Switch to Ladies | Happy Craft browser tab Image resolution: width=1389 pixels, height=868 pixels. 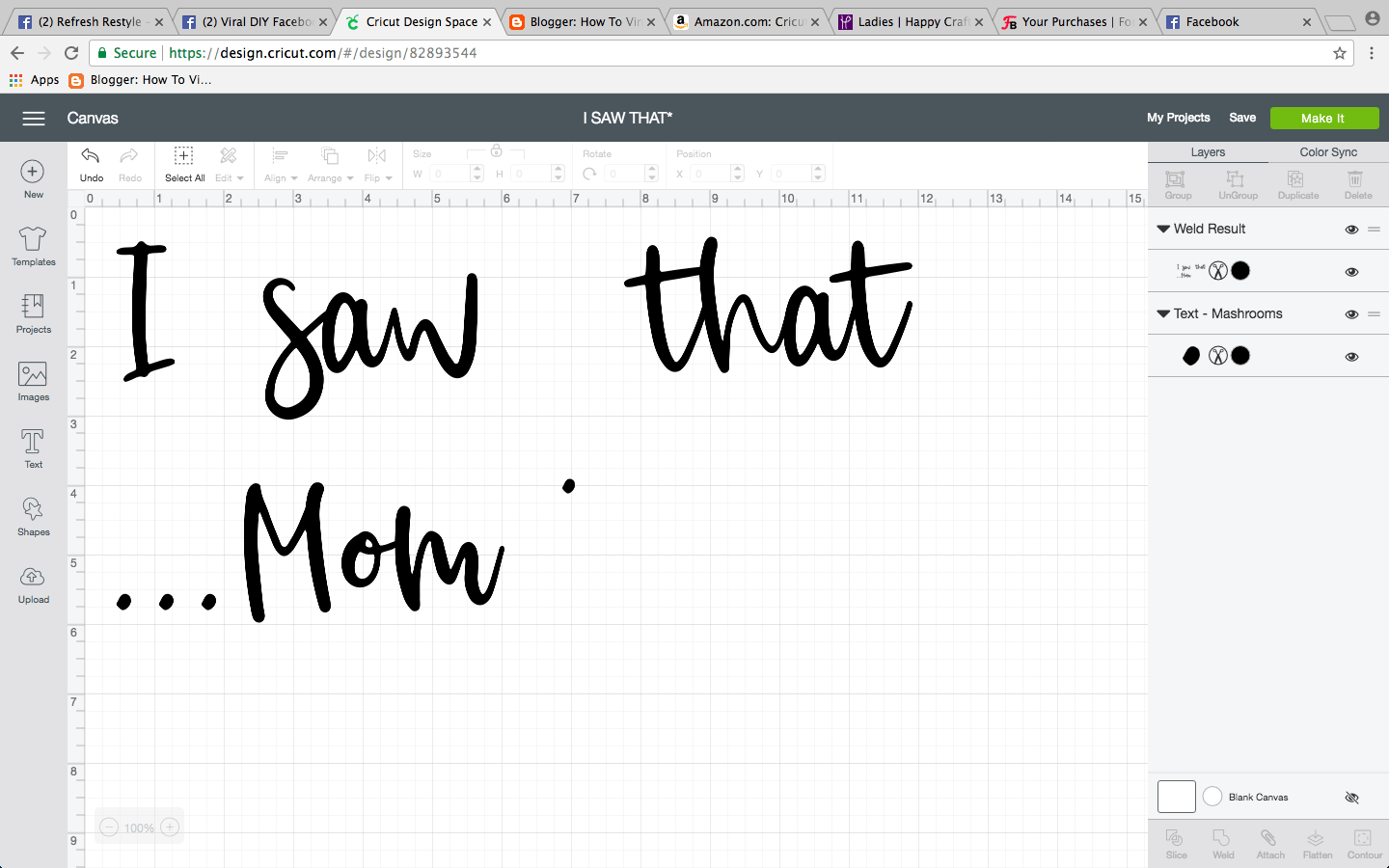pyautogui.click(x=911, y=21)
